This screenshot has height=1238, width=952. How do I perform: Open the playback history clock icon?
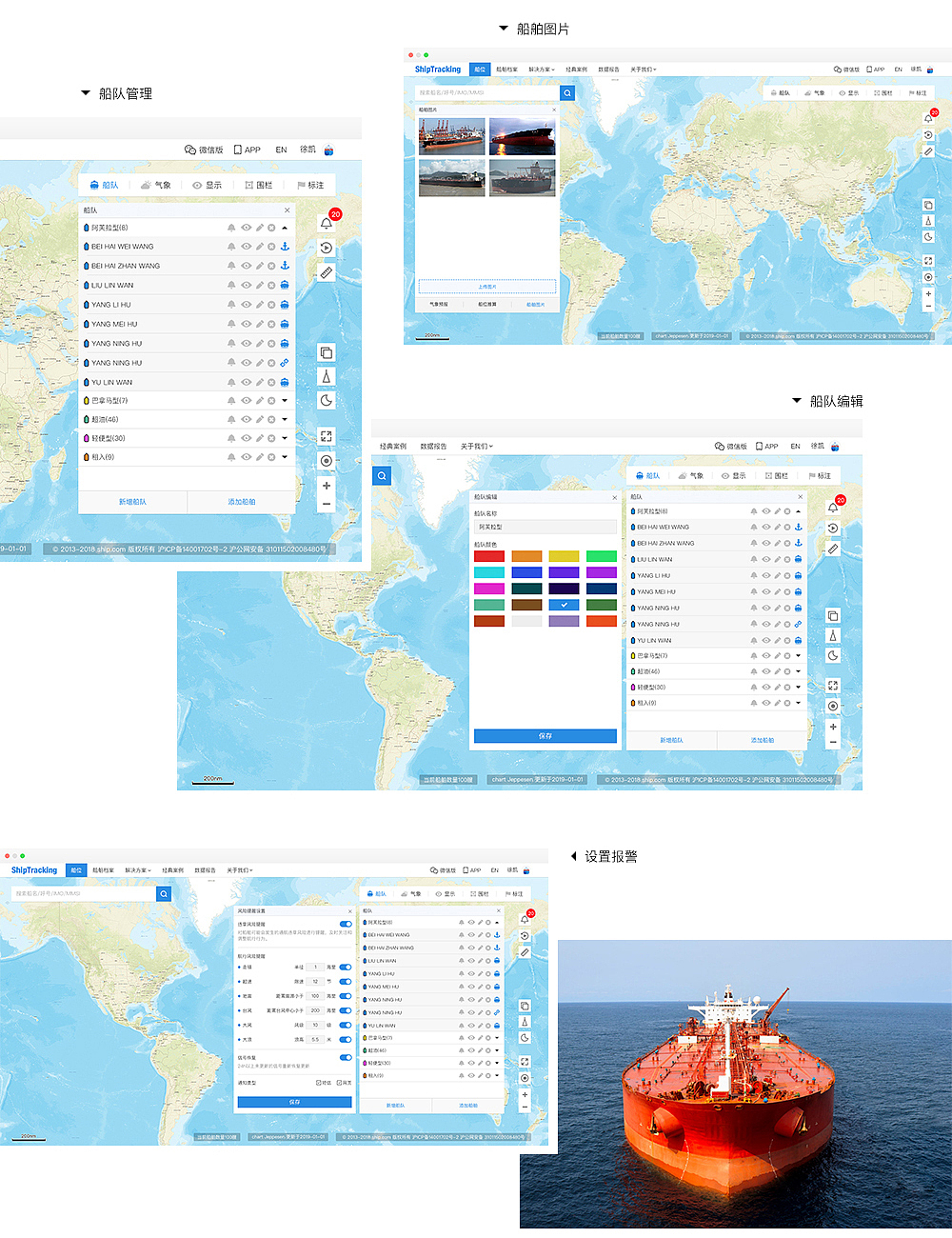coord(325,246)
